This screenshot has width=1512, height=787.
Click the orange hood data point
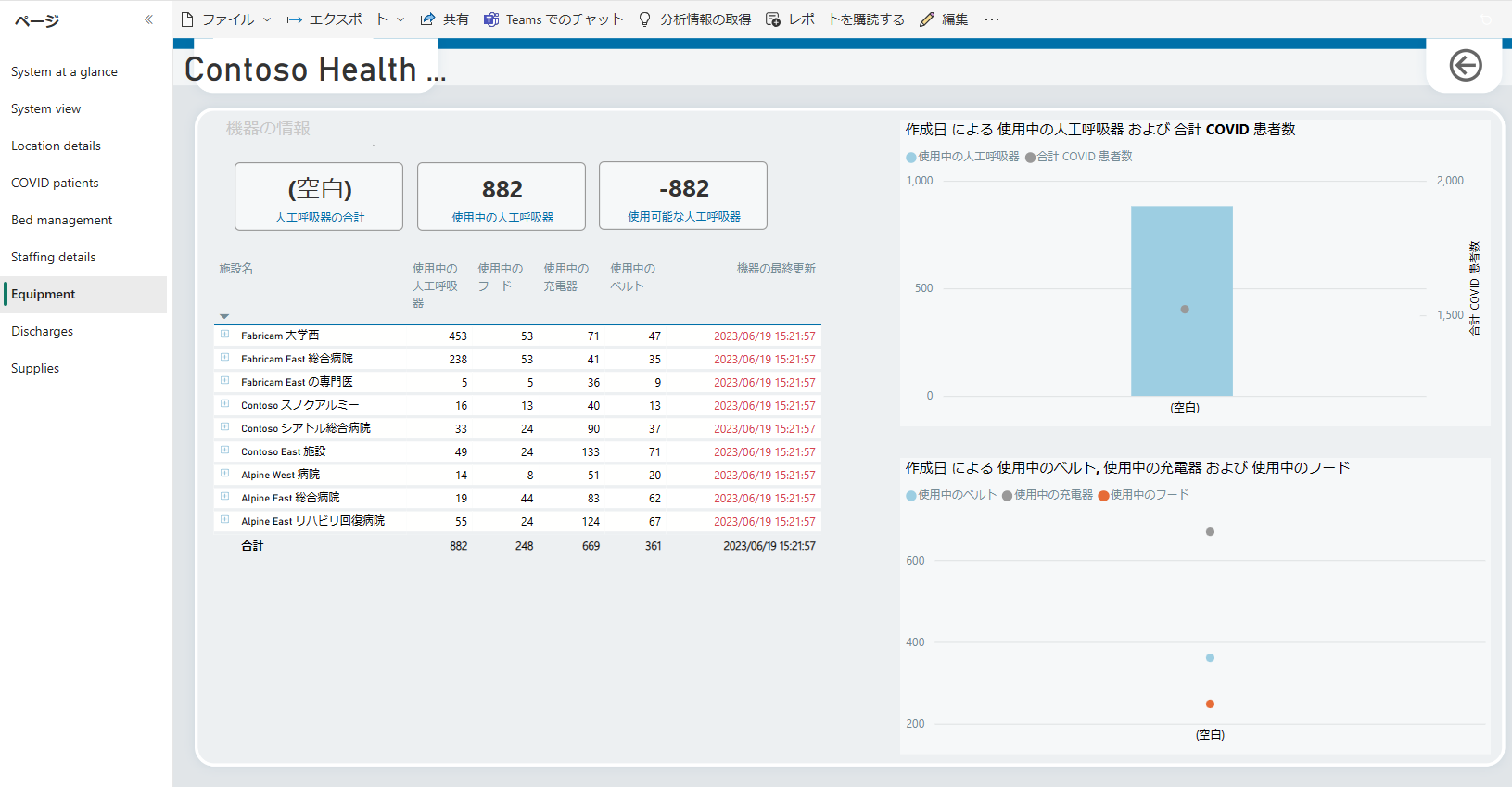tap(1210, 704)
